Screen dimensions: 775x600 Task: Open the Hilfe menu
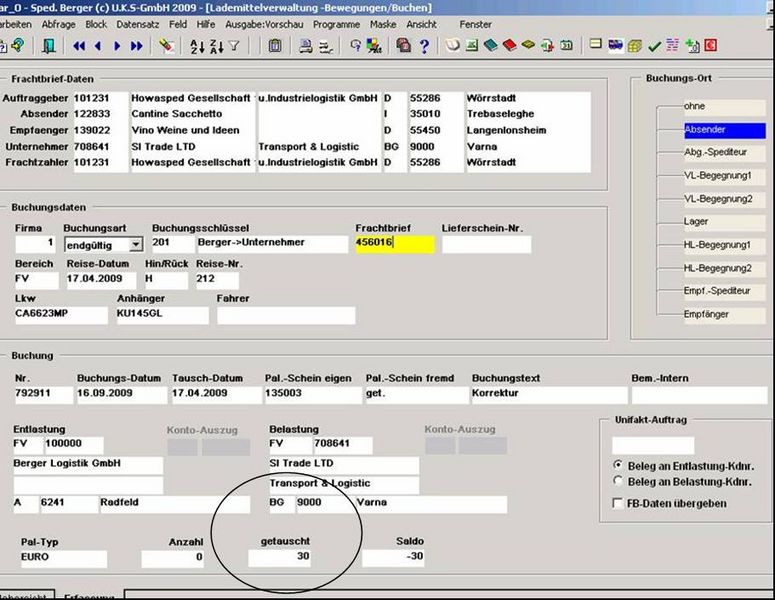click(206, 24)
